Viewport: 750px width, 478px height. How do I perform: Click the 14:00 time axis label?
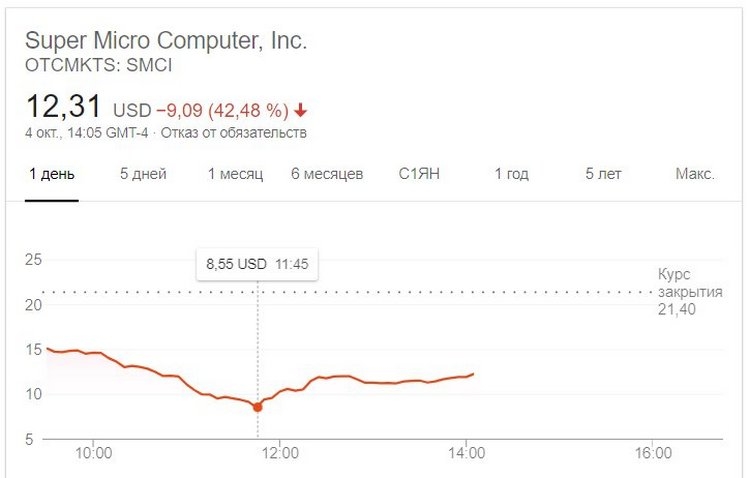click(466, 452)
